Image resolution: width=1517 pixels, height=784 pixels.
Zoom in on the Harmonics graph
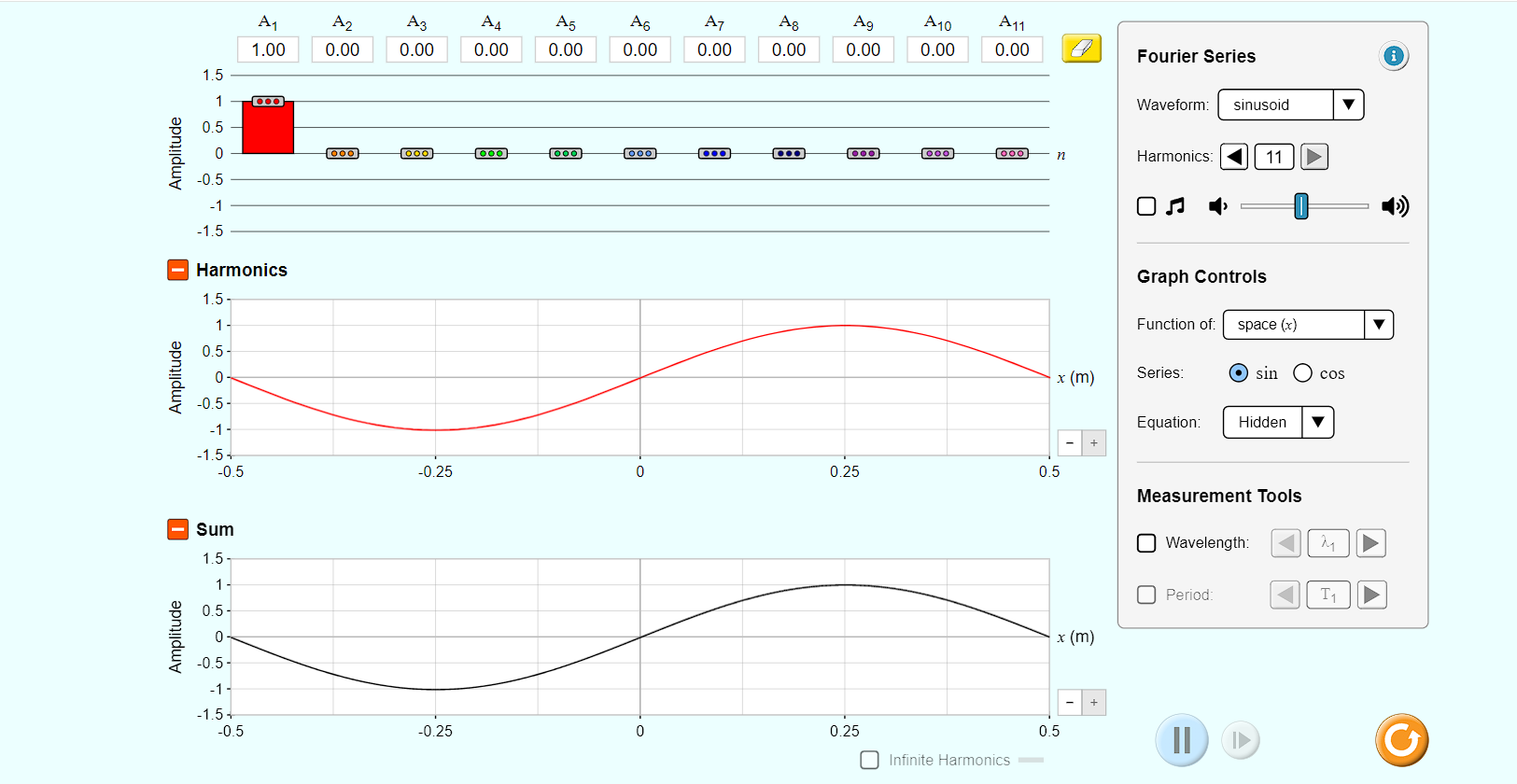click(1094, 443)
